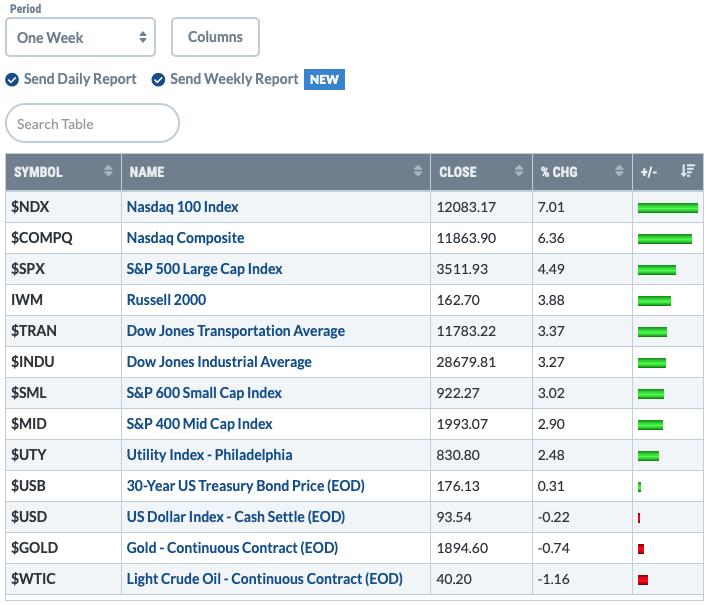
Task: Click the percent change value -0.74
Action: [x=553, y=548]
